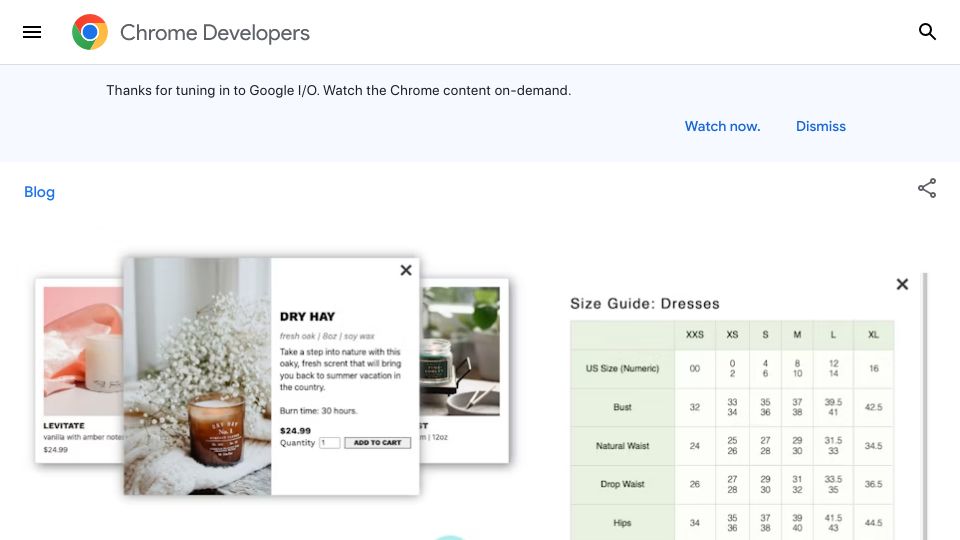Viewport: 960px width, 540px height.
Task: Click the 'M' column header
Action: coord(797,335)
